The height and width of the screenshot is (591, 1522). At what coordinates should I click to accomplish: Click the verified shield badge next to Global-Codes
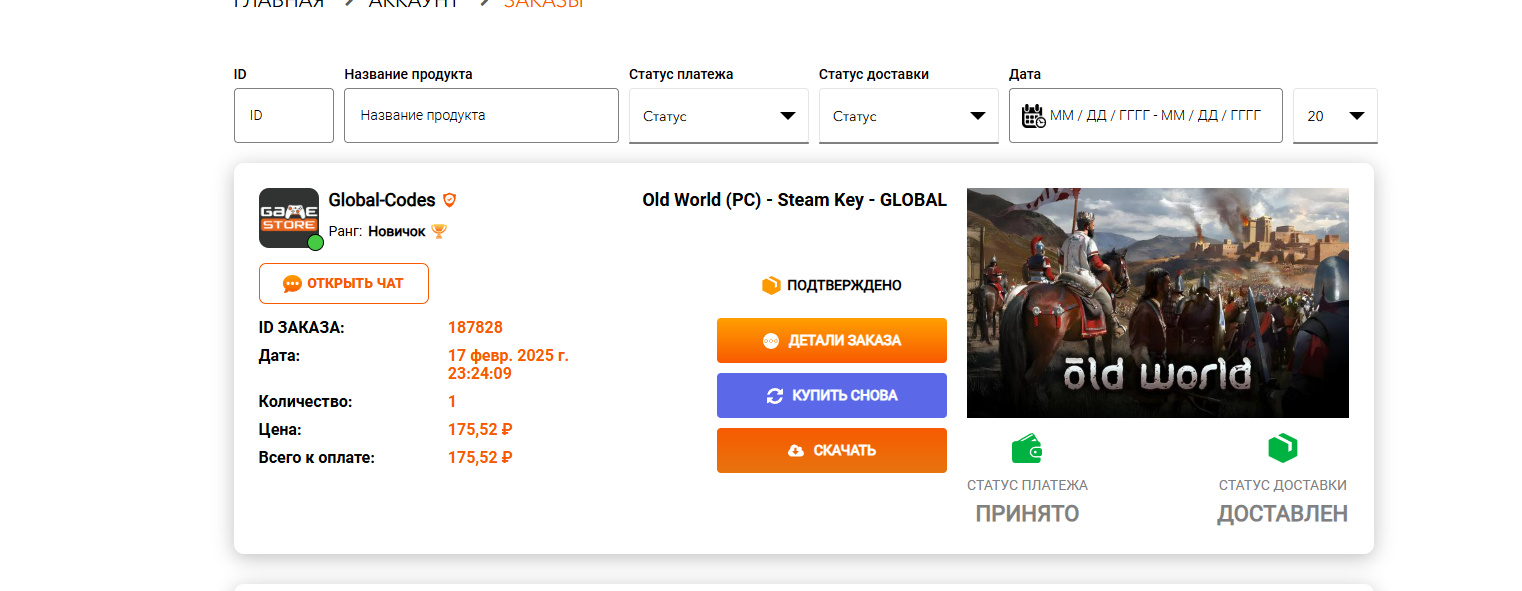[450, 200]
